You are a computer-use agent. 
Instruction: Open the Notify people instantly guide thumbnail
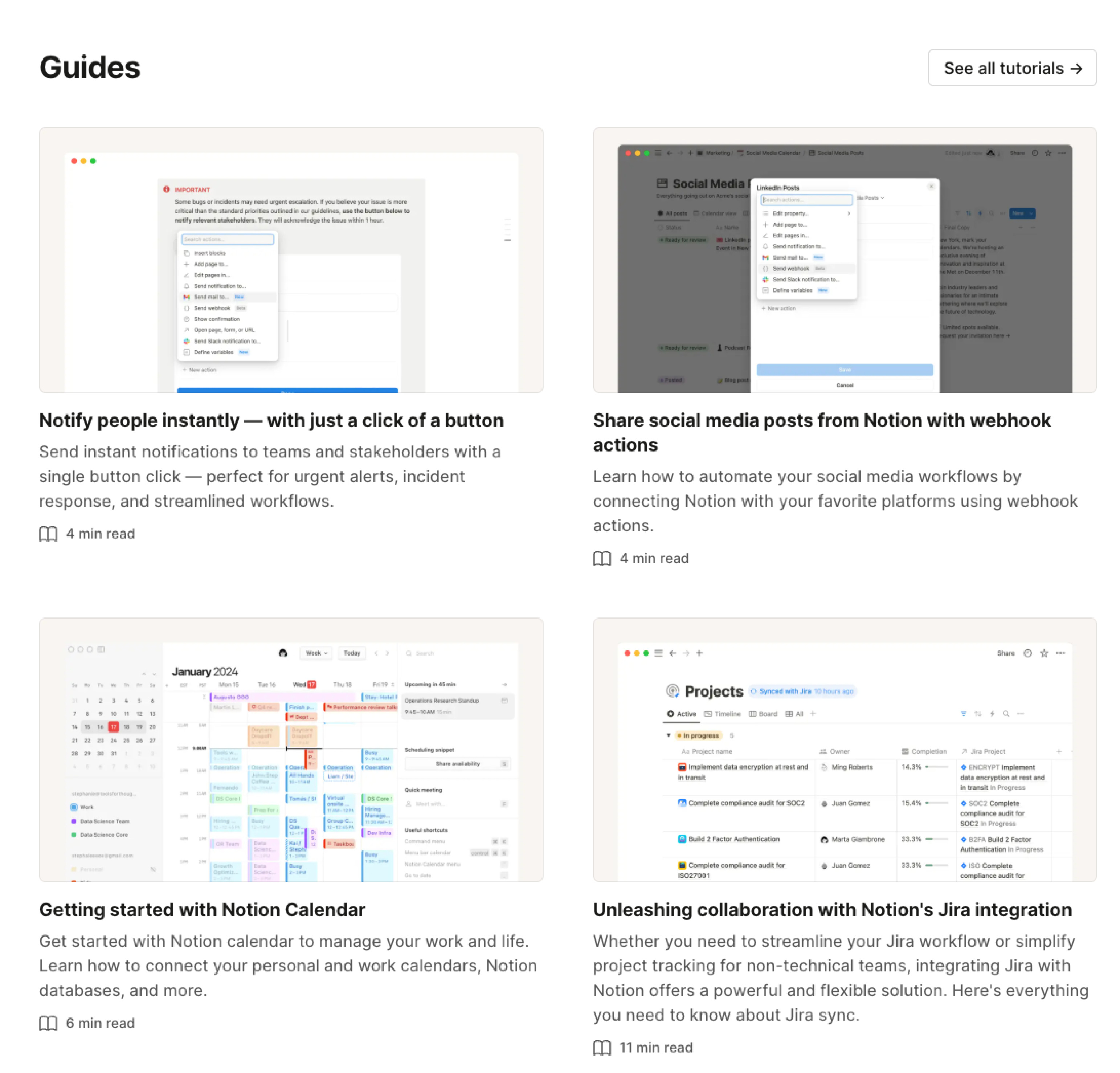coord(291,260)
